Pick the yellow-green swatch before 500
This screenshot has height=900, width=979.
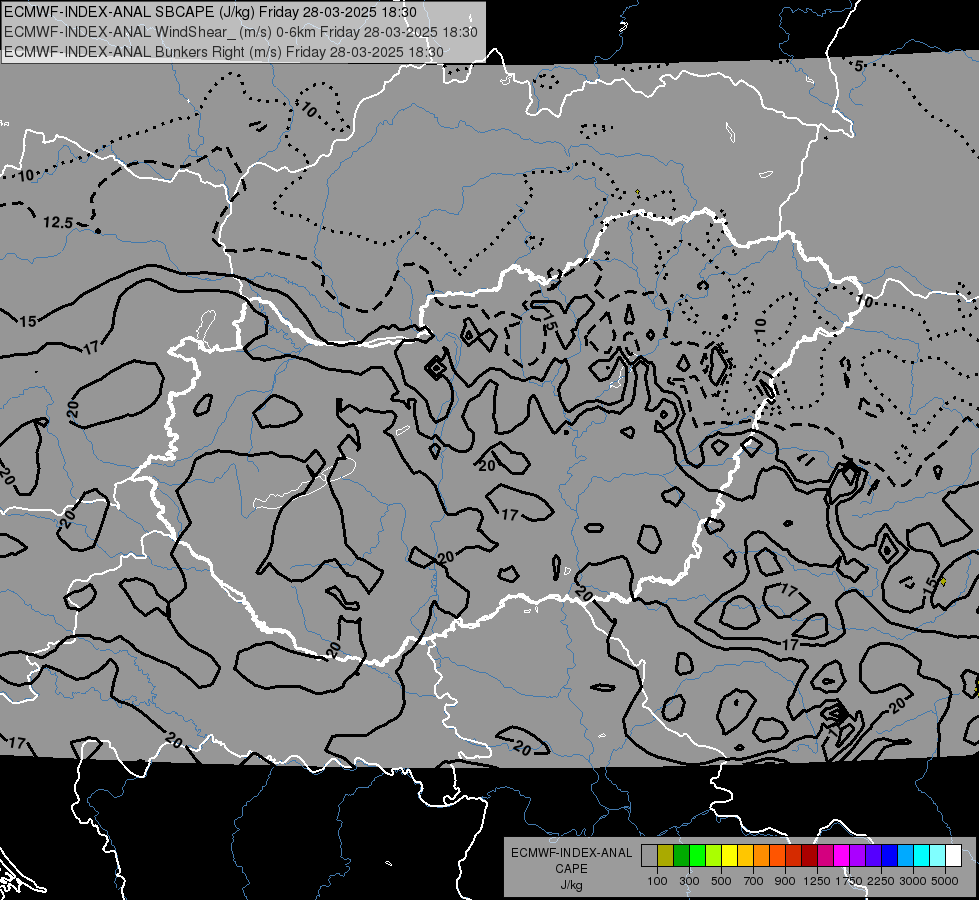click(x=714, y=856)
